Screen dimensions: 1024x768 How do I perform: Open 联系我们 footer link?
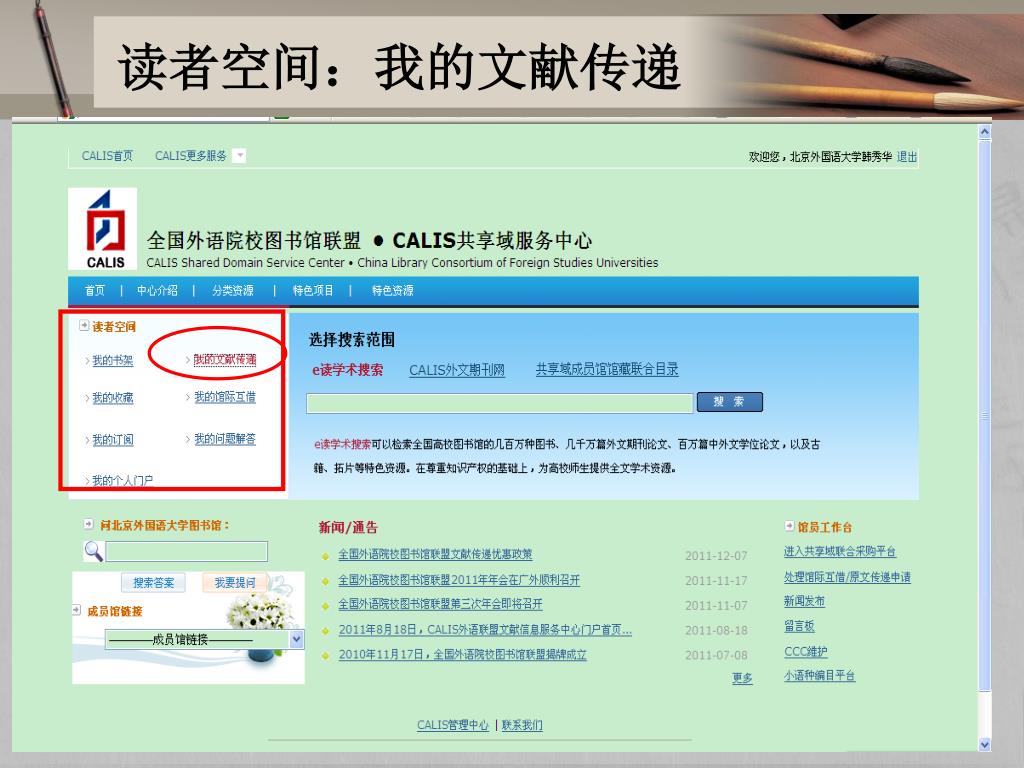(522, 725)
